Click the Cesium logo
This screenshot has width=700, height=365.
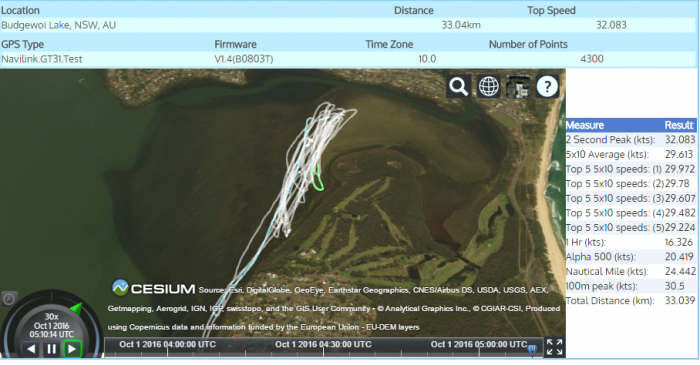click(x=154, y=289)
